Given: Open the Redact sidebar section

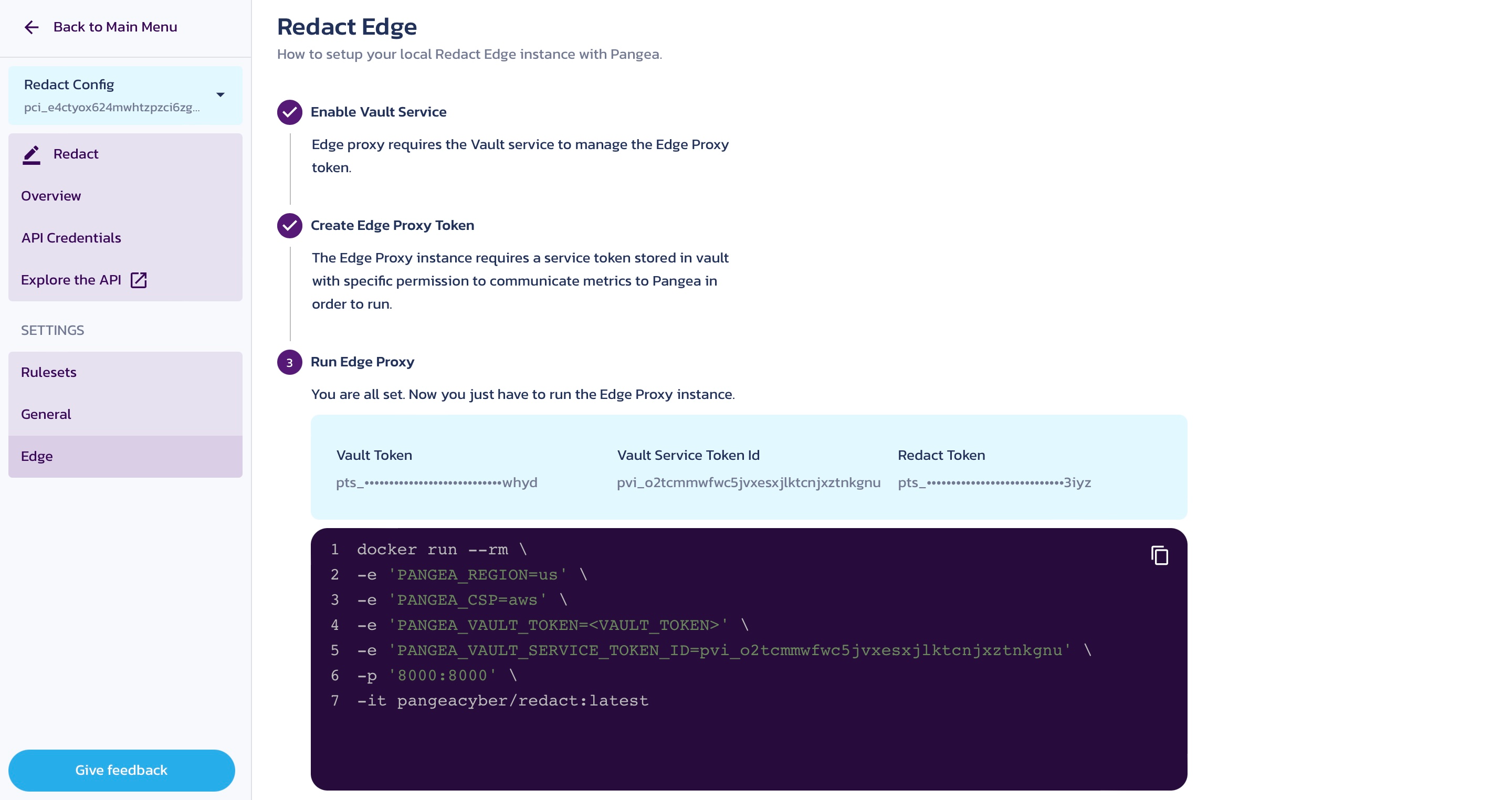Looking at the screenshot, I should tap(125, 154).
